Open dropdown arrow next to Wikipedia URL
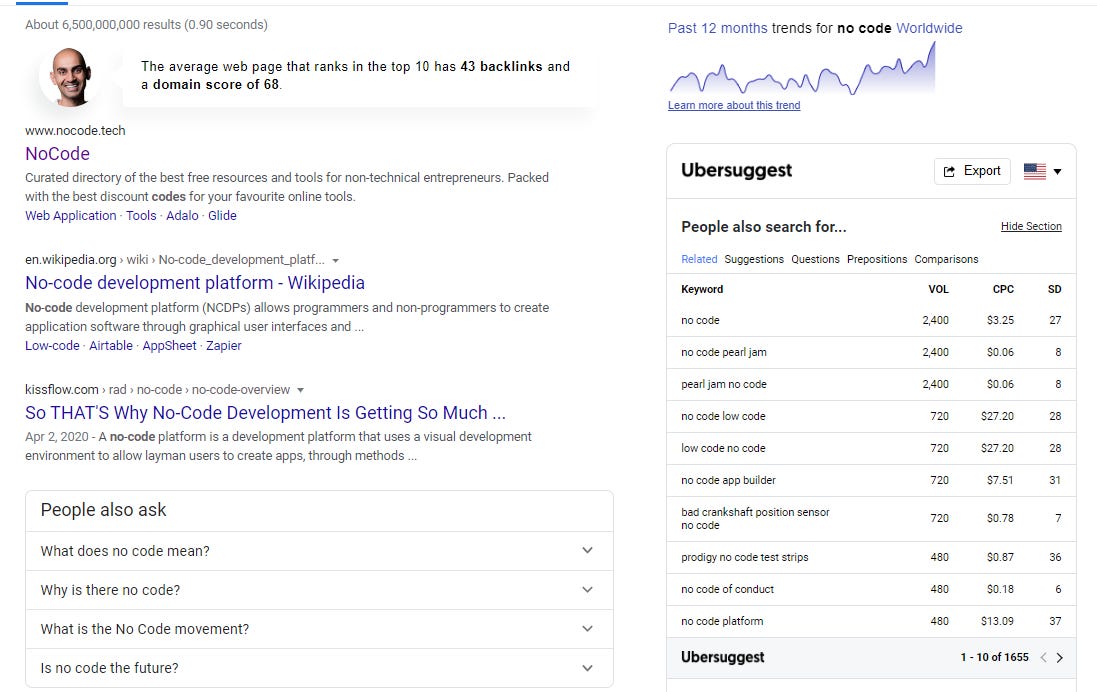Screen dimensions: 1097x692 [336, 260]
